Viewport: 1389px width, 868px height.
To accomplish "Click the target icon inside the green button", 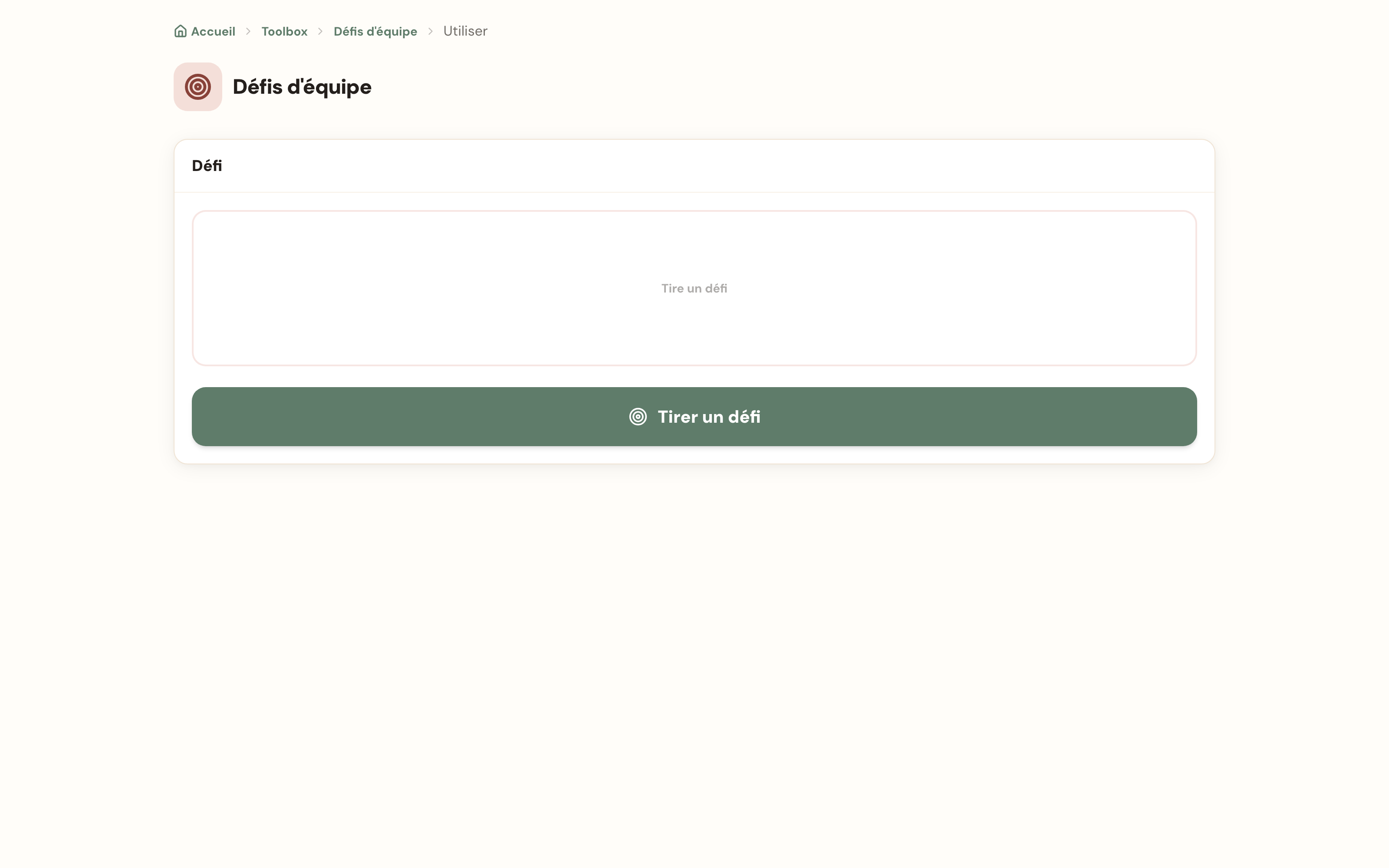I will 638,417.
